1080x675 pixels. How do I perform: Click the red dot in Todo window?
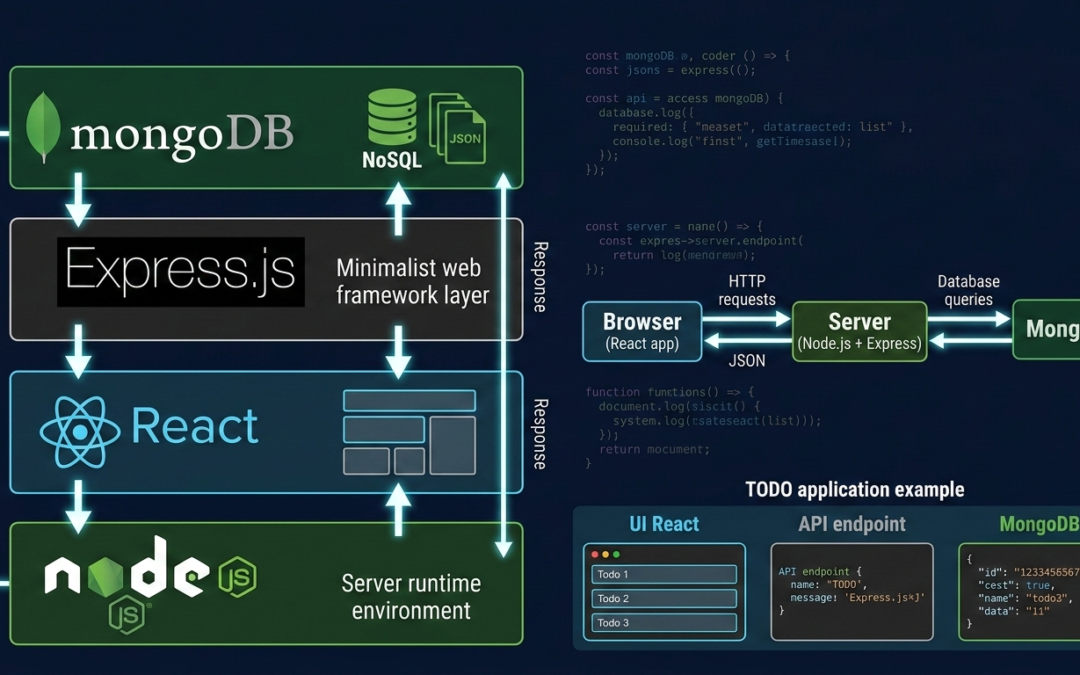pyautogui.click(x=594, y=554)
